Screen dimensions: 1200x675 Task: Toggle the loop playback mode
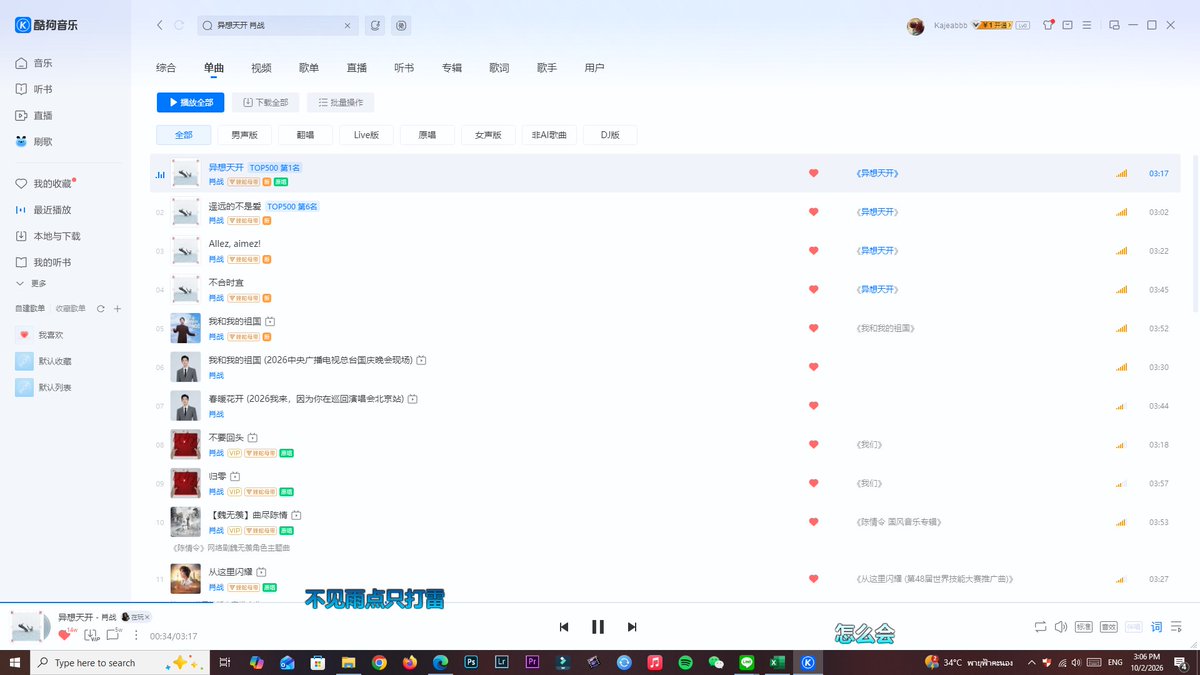[1041, 627]
